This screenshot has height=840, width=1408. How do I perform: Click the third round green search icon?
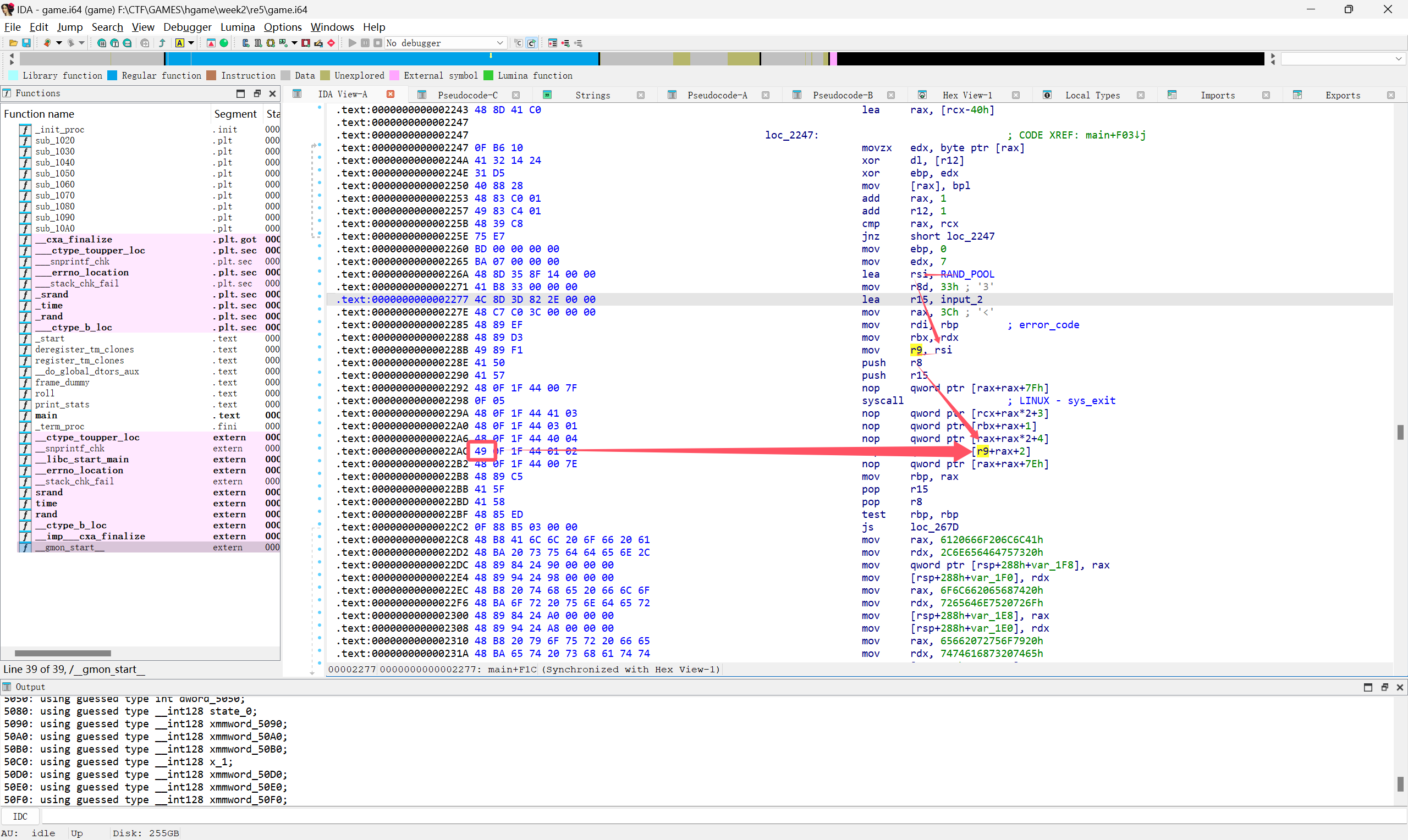coord(128,43)
